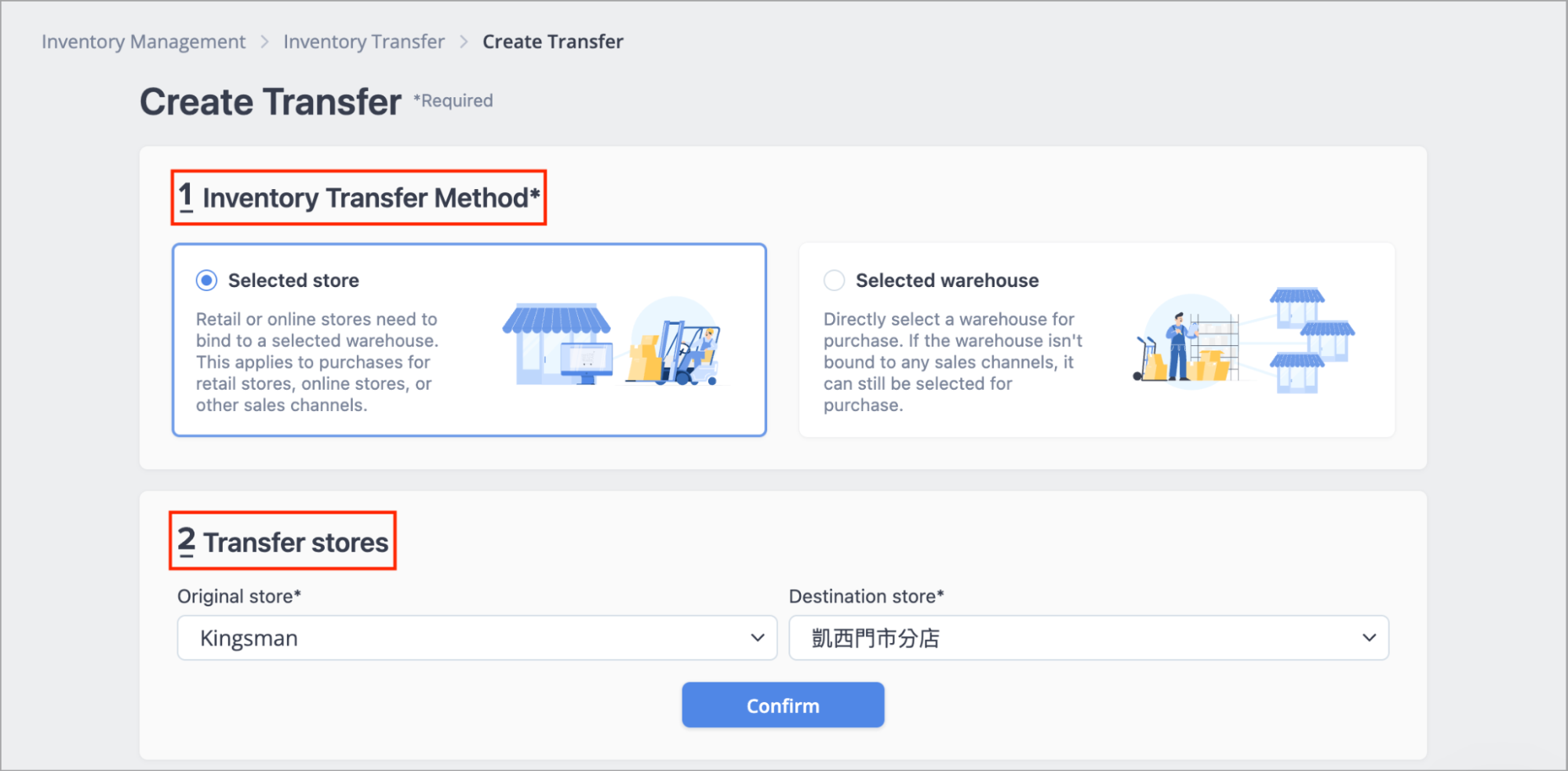Click the 'Selected warehouse' card description text
The width and height of the screenshot is (1568, 771).
[x=952, y=362]
